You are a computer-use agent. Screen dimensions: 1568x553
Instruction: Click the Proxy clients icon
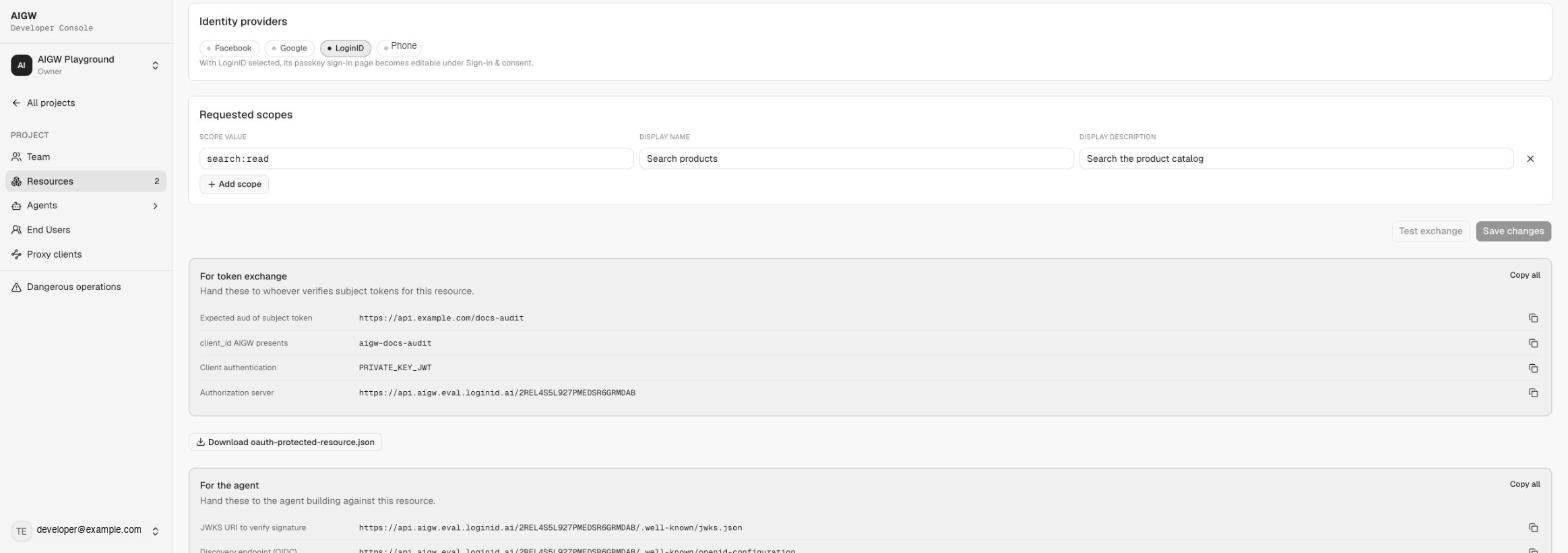16,254
